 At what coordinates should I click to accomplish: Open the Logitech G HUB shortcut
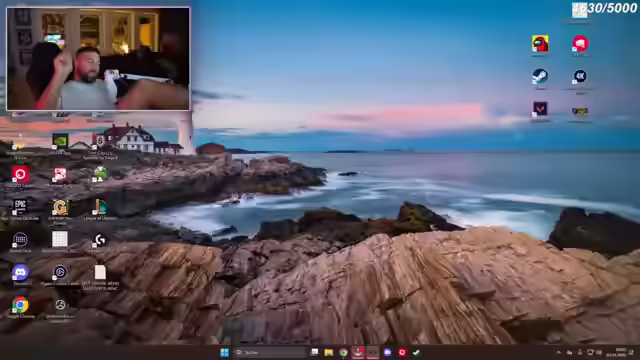[100, 240]
